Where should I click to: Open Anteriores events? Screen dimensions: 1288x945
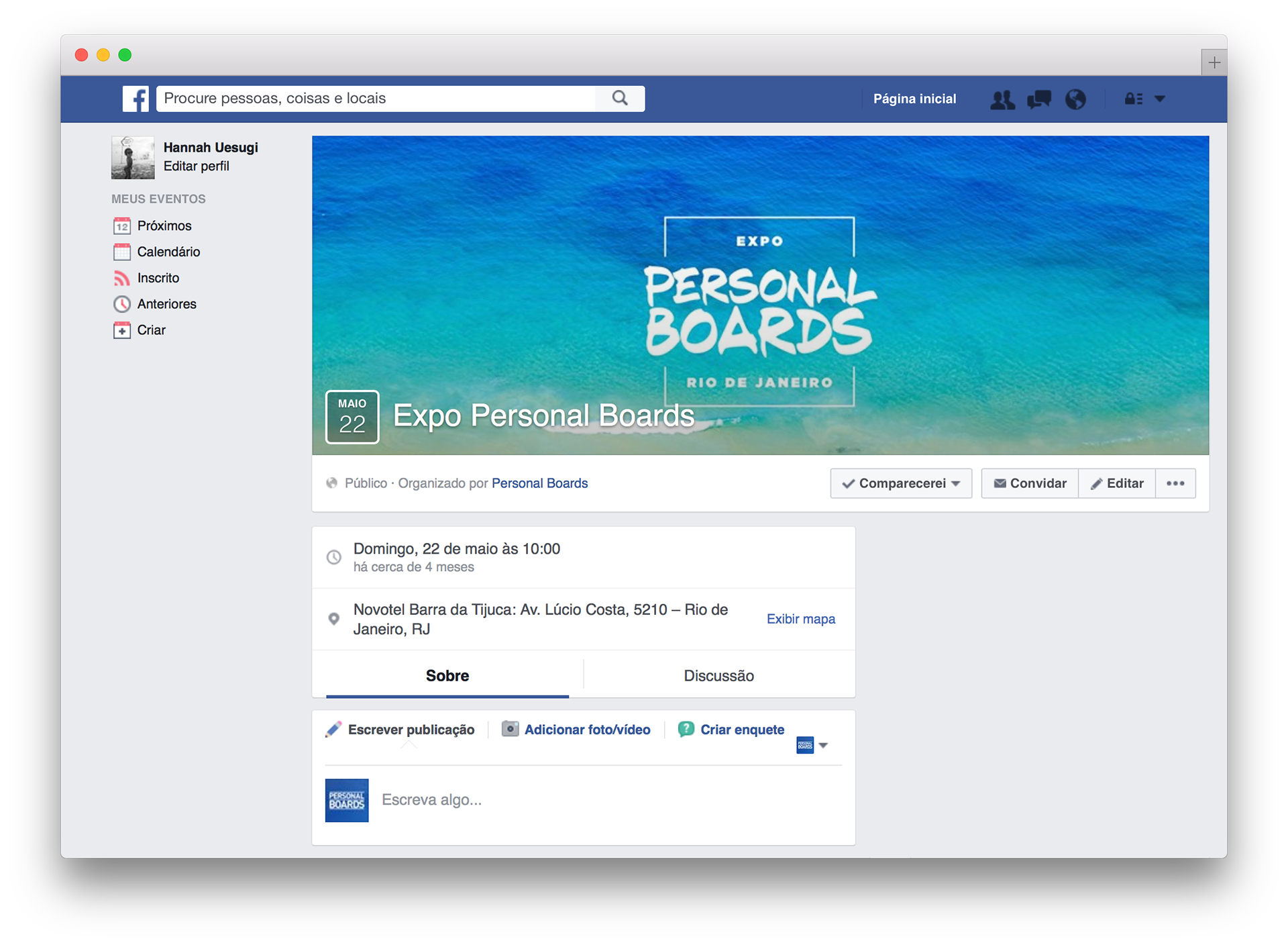point(166,304)
